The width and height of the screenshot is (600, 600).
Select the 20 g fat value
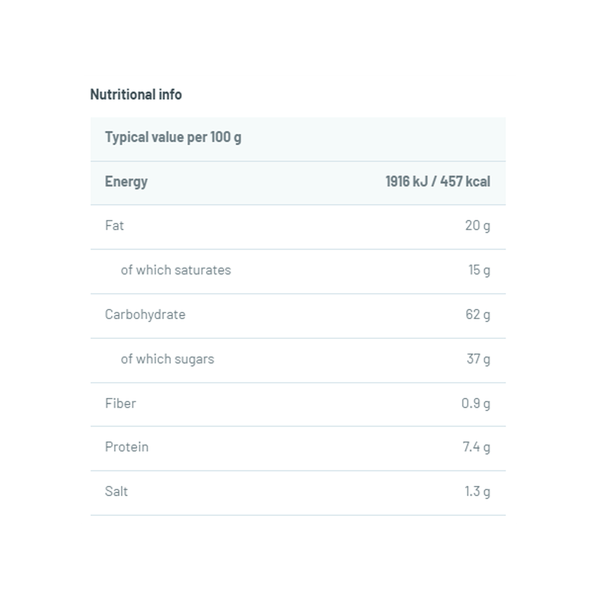point(478,226)
